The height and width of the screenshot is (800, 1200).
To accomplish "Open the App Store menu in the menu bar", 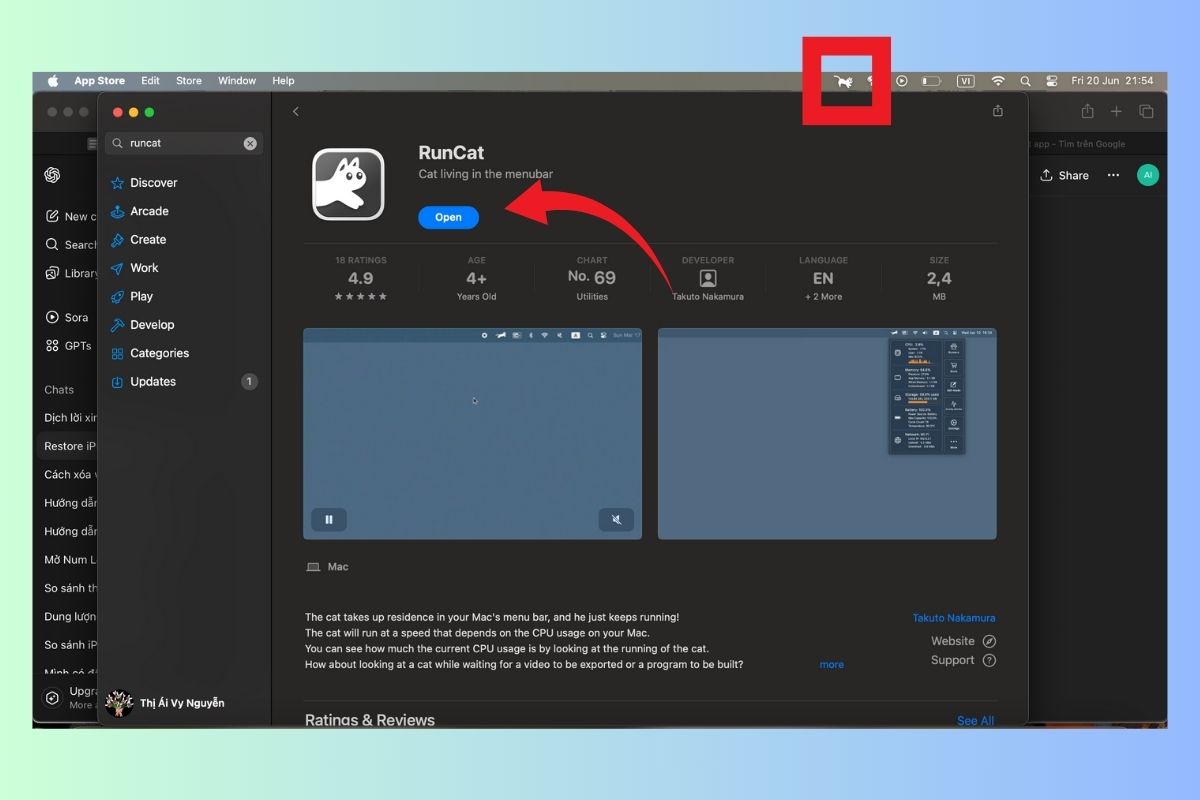I will pyautogui.click(x=100, y=81).
